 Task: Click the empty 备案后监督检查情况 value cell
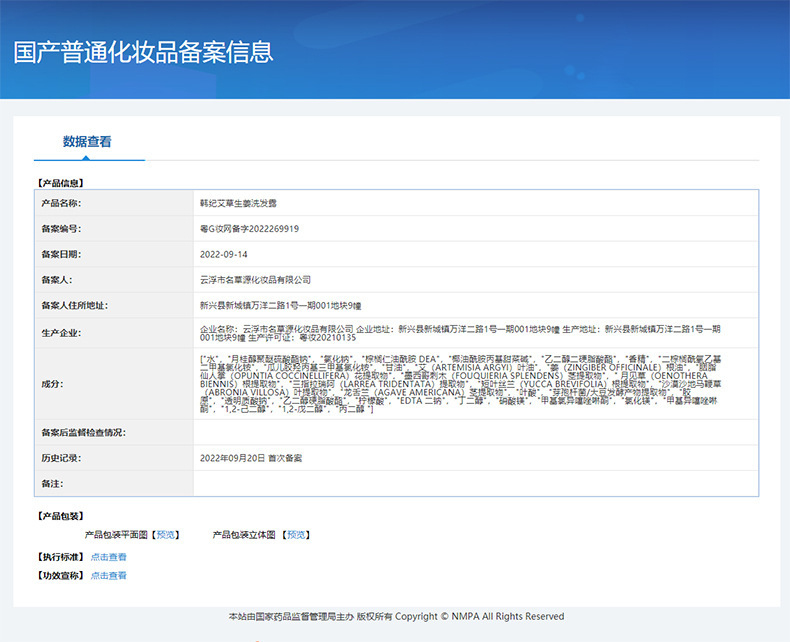pos(475,432)
